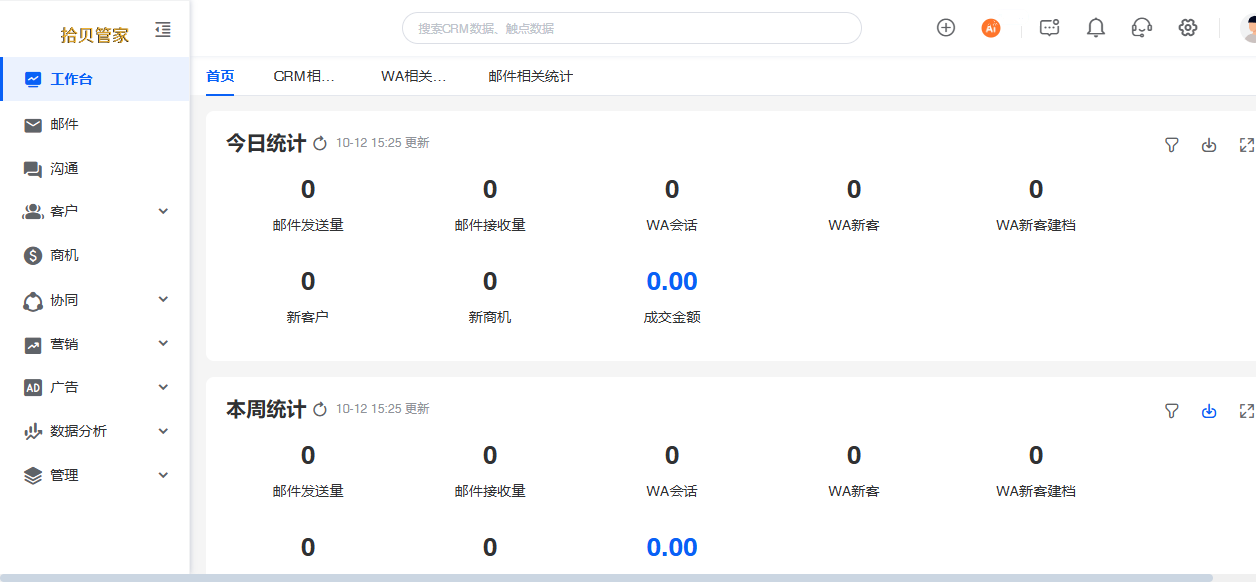
Task: Click the 数据分析 bar chart icon
Action: pos(33,432)
